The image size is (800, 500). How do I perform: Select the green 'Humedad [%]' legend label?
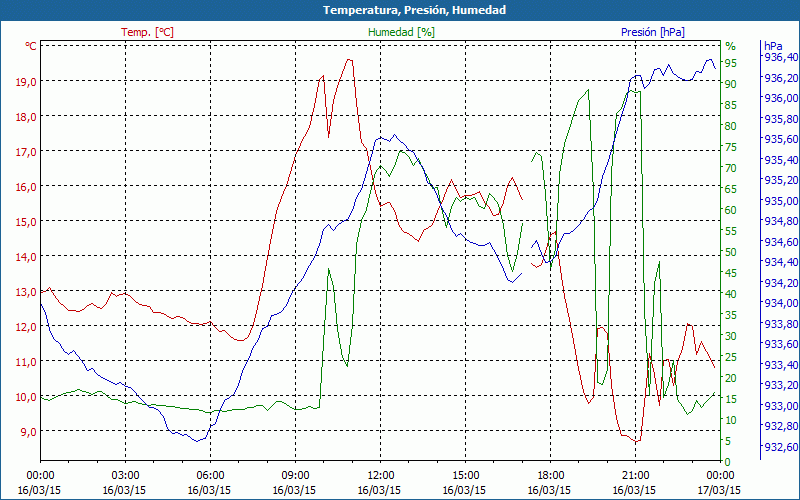click(x=401, y=32)
